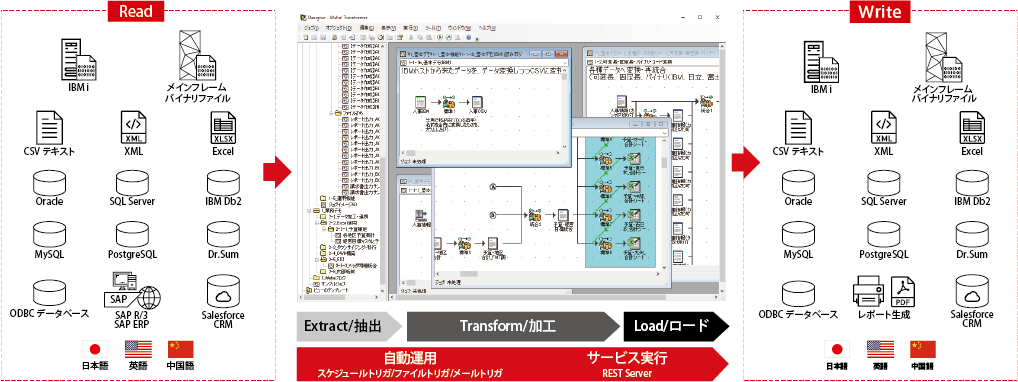Select the Dr.Sum icon in Read panel

[x=223, y=235]
